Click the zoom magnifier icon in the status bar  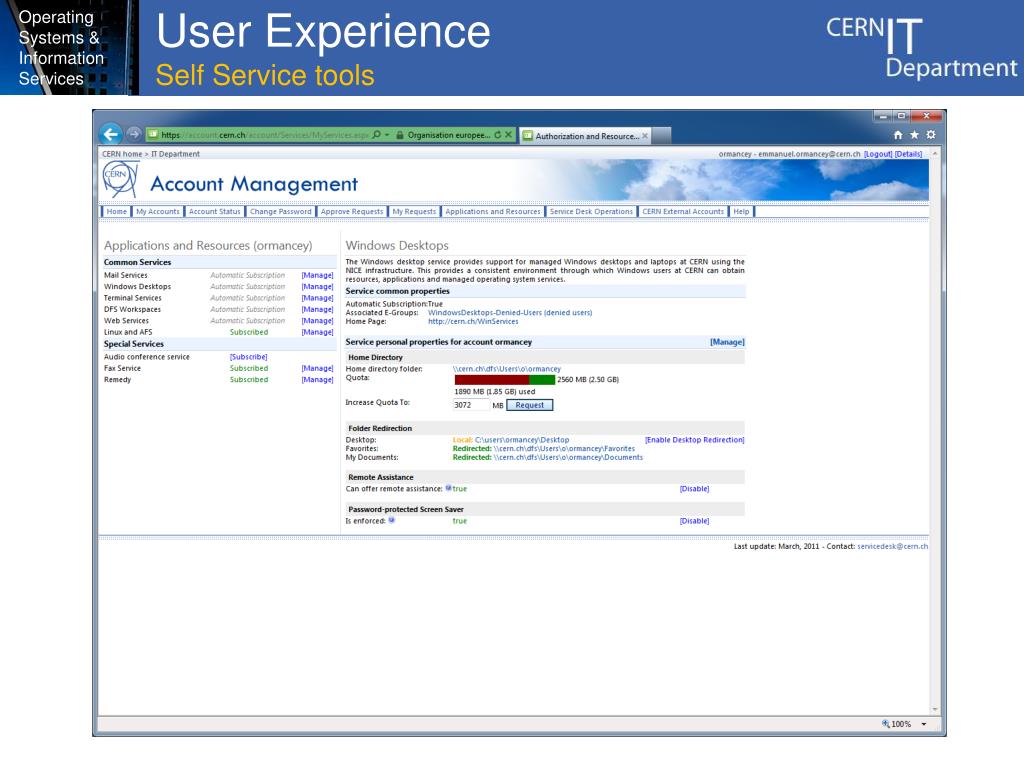coord(886,724)
